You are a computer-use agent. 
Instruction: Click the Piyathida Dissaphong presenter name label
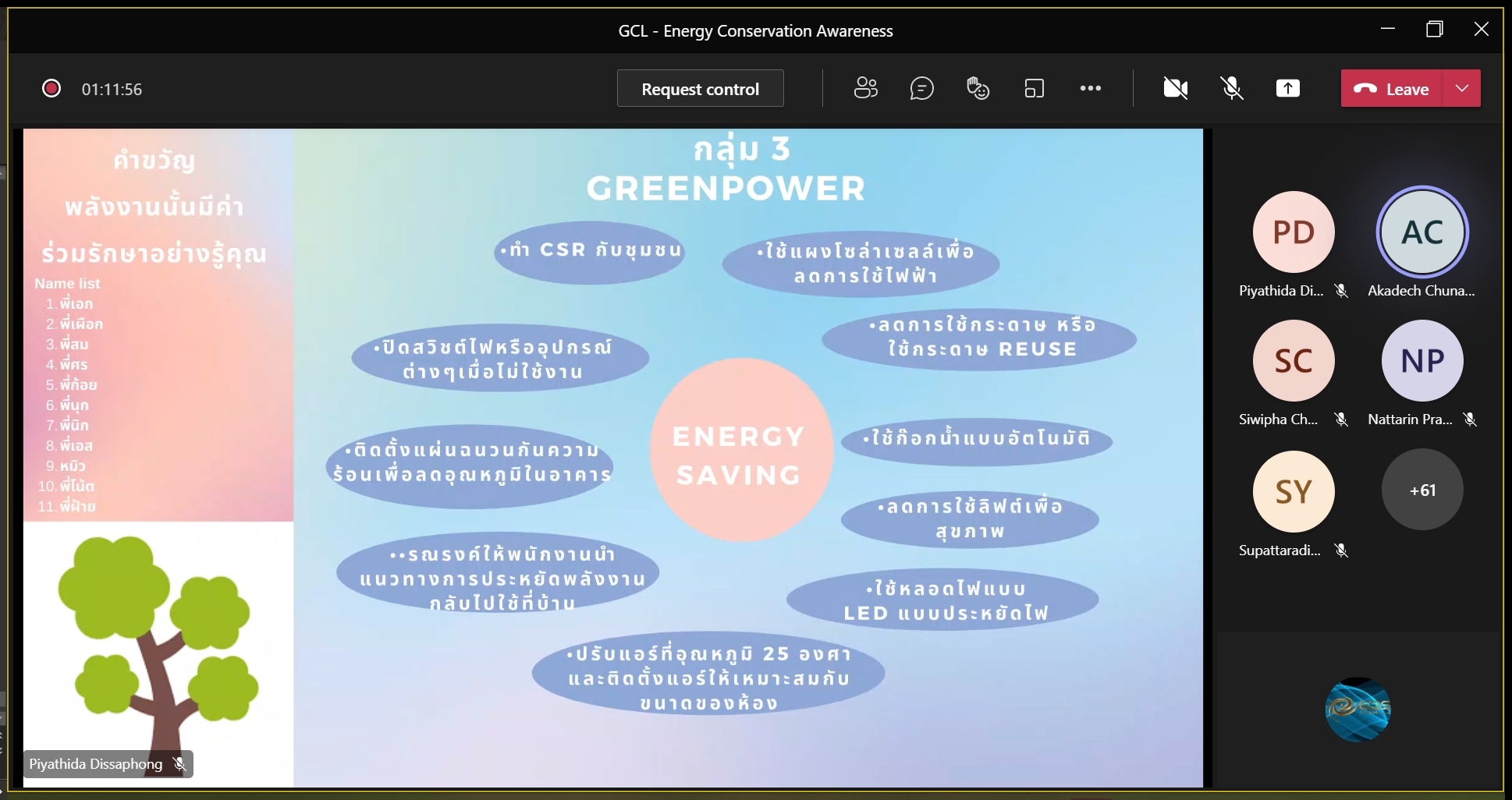point(96,764)
